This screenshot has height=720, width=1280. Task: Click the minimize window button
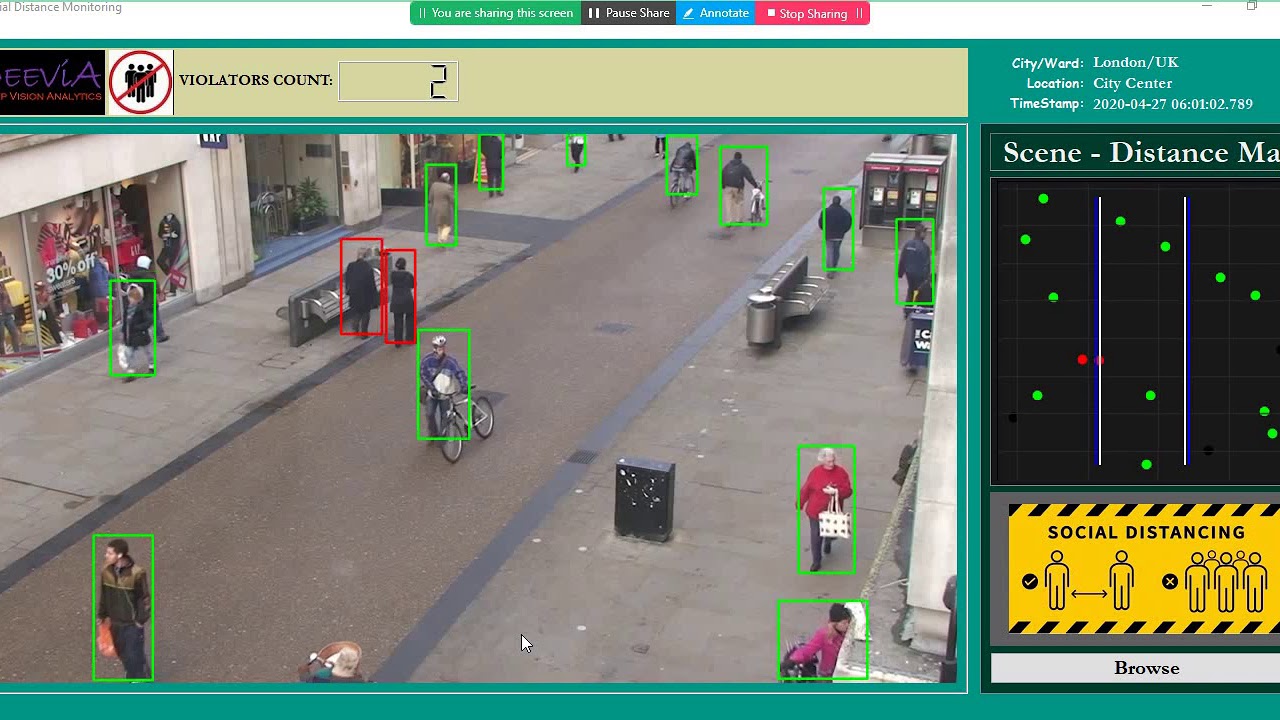point(1207,6)
